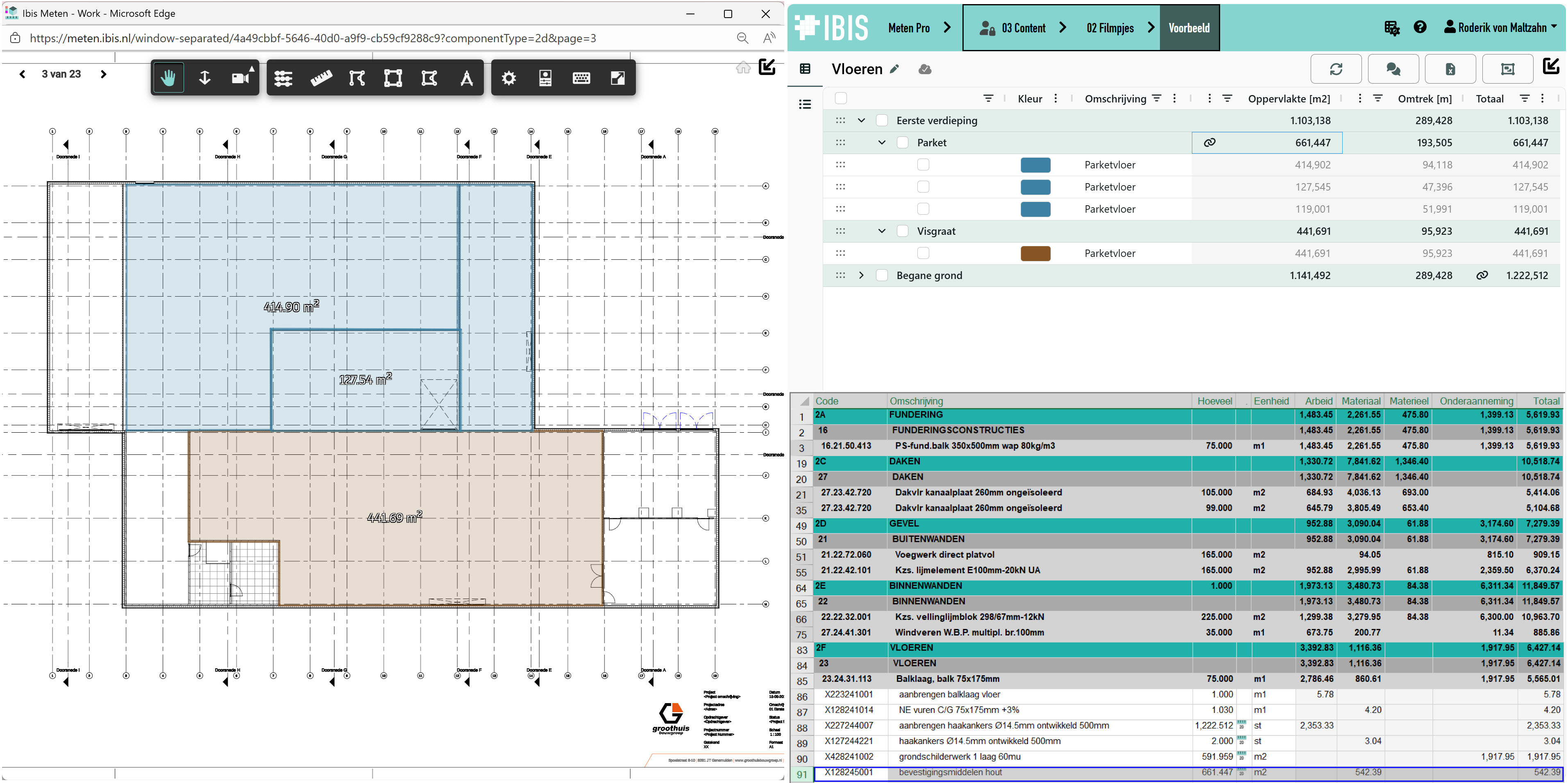The width and height of the screenshot is (1568, 783).
Task: Collapse the Parket group
Action: pyautogui.click(x=881, y=143)
